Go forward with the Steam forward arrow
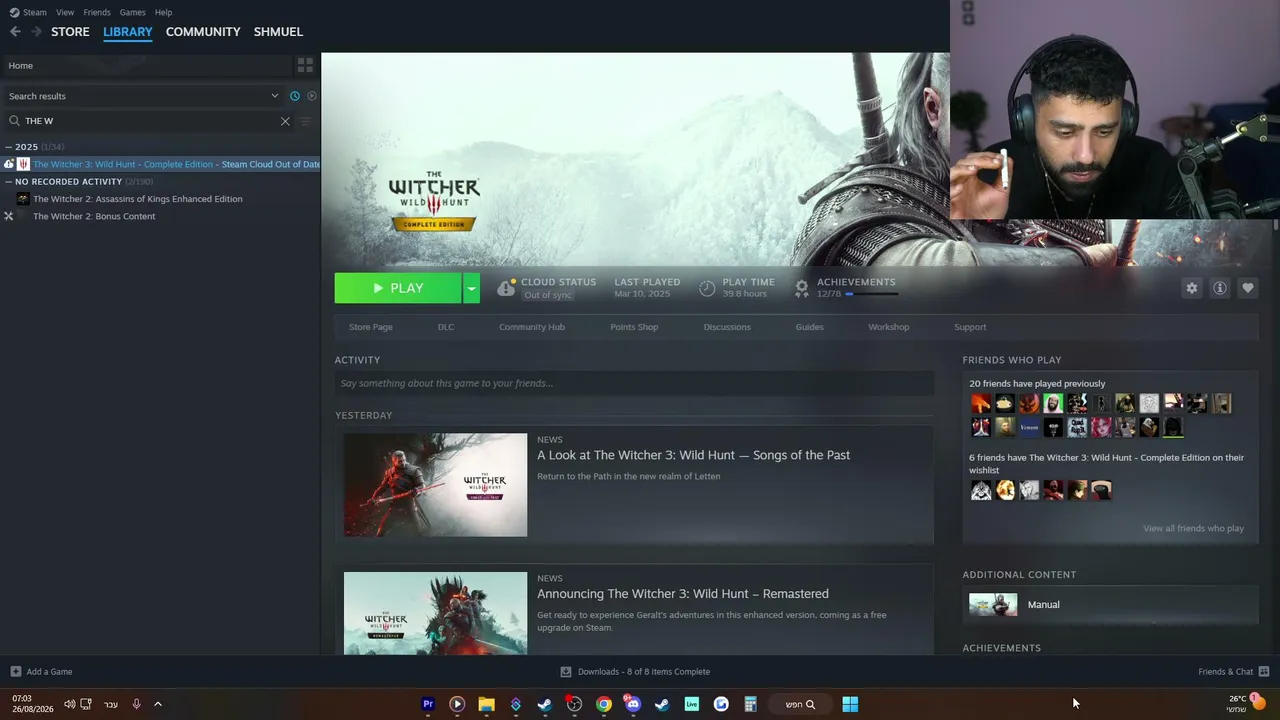 (36, 32)
